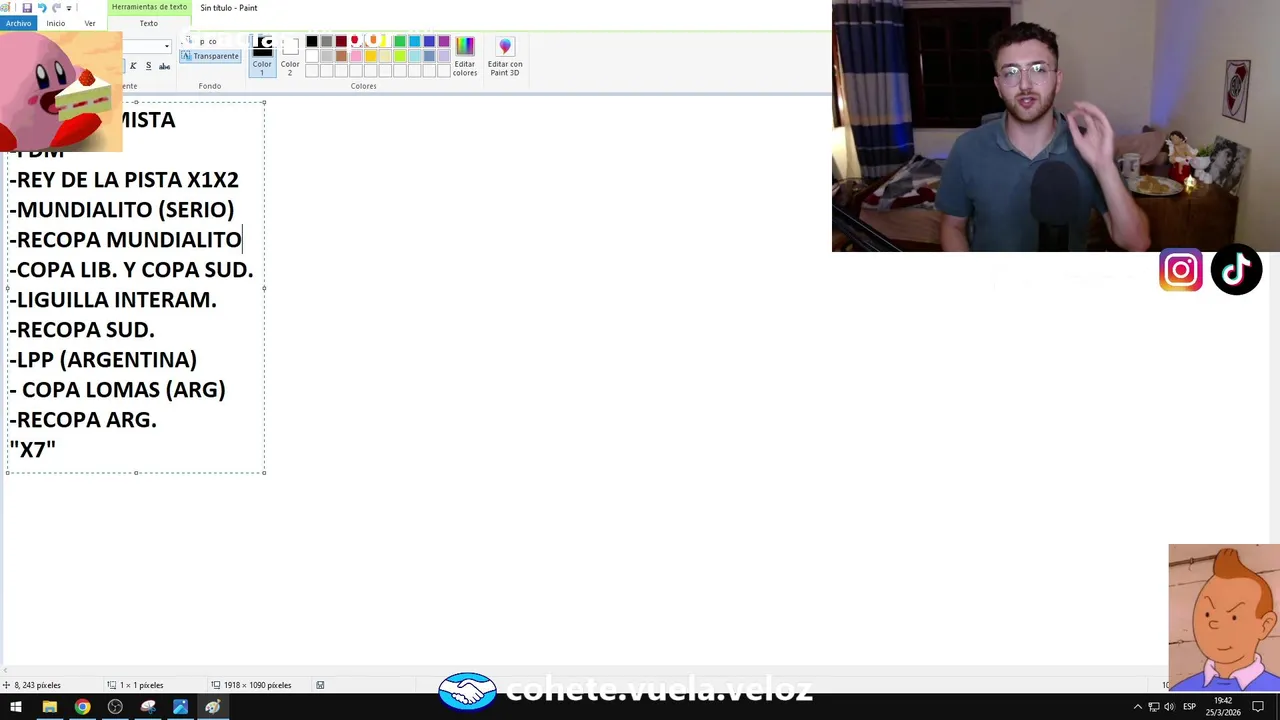
Task: Open Google Chrome from the taskbar
Action: 82,707
